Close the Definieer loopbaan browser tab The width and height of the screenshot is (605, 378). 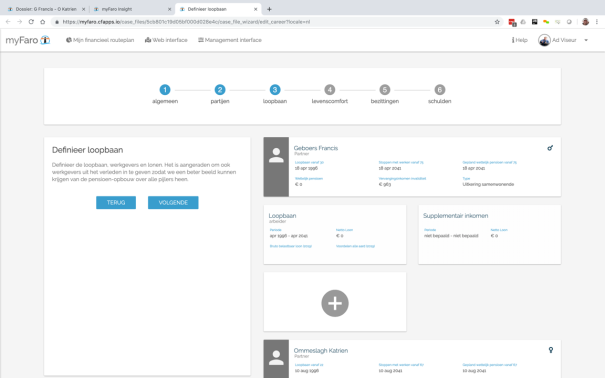coord(255,9)
